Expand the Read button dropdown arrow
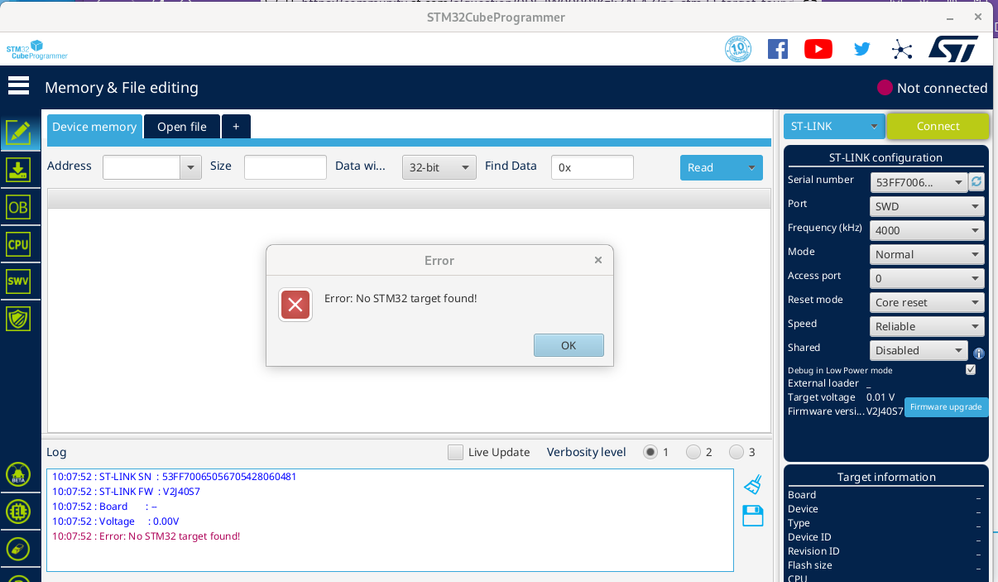The image size is (998, 582). 751,167
